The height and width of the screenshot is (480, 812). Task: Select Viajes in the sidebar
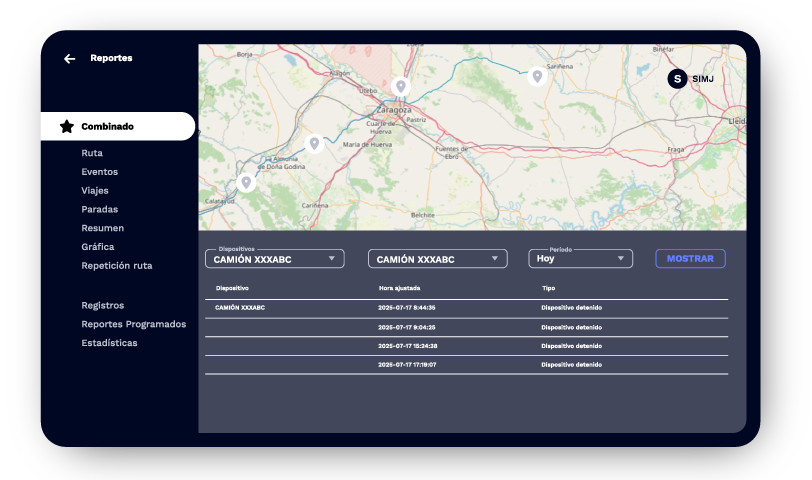click(x=95, y=190)
